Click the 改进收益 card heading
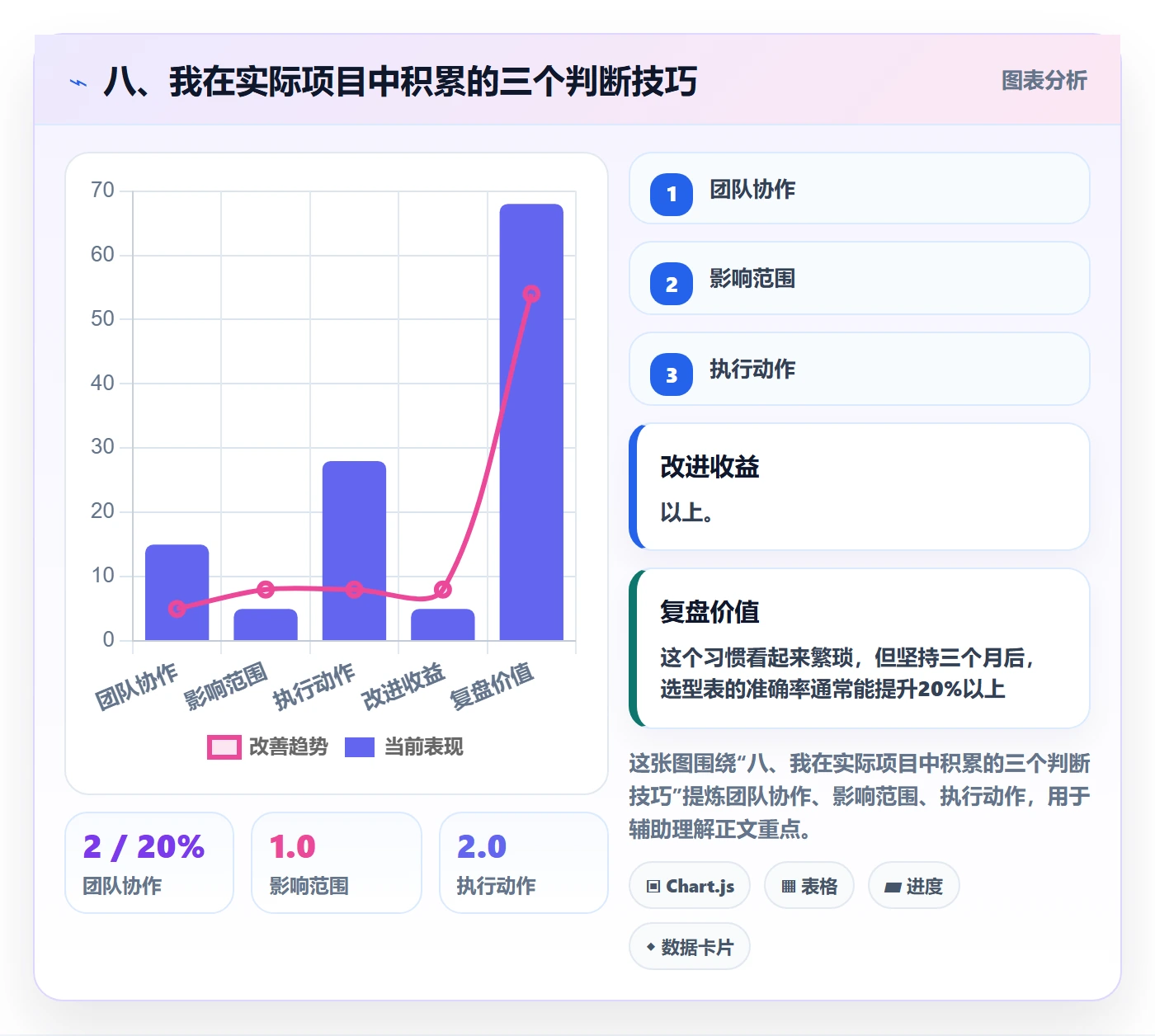 click(x=709, y=467)
